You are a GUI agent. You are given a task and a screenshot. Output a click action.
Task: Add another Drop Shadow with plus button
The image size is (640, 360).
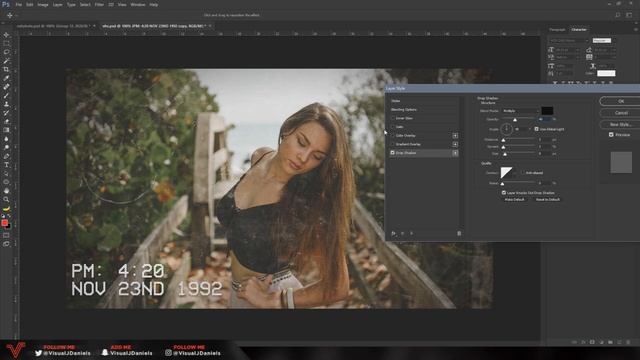(x=455, y=153)
